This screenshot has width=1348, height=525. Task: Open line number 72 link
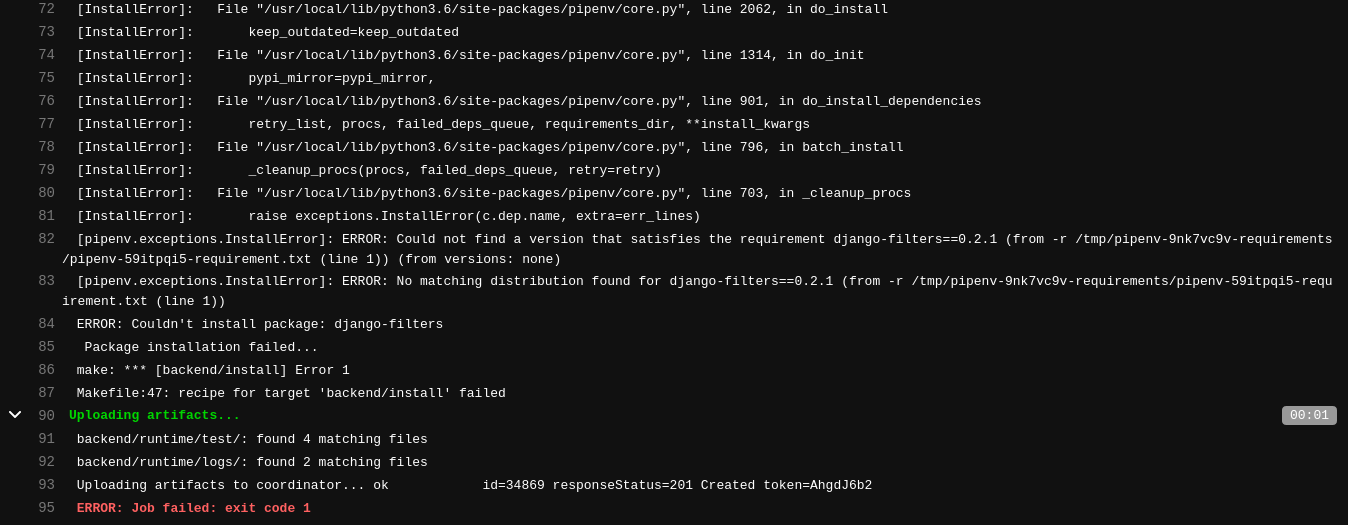(46, 9)
